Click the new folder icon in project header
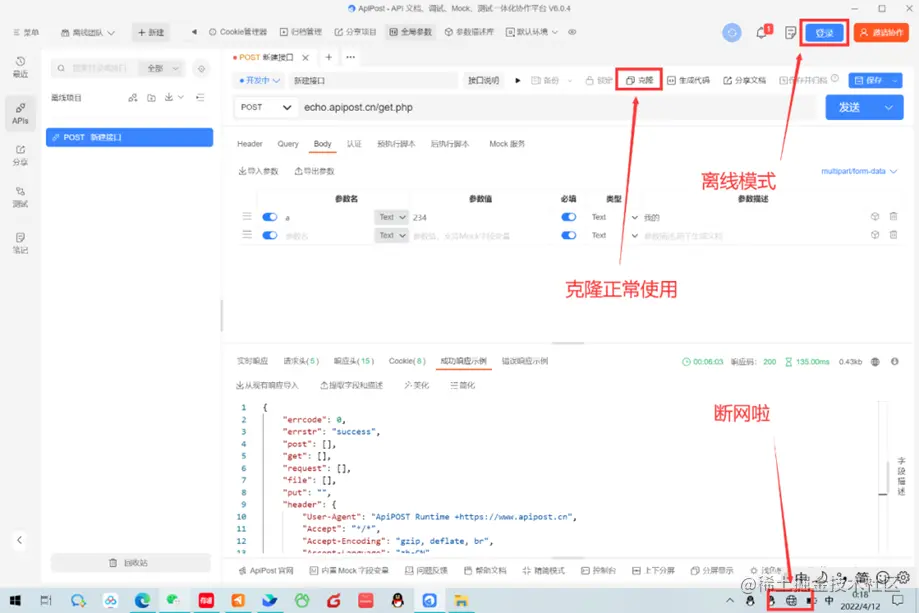Image resolution: width=919 pixels, height=613 pixels. [x=151, y=98]
